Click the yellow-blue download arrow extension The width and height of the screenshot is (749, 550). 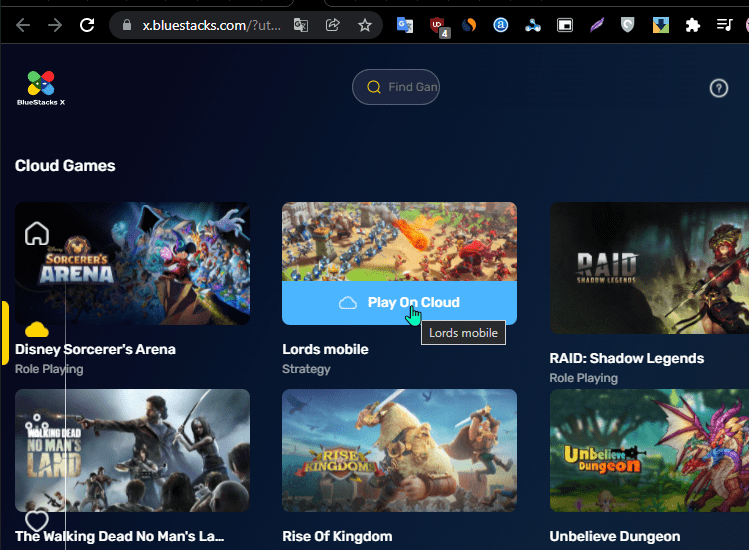coord(661,25)
